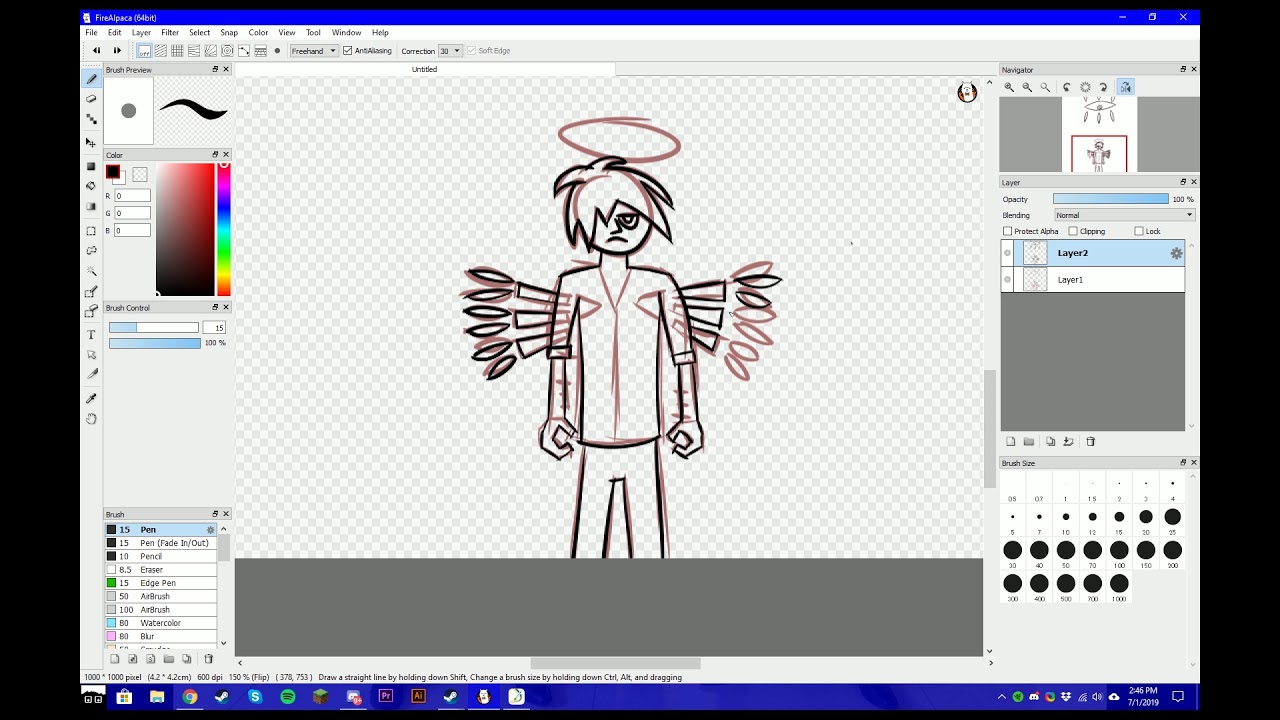Viewport: 1280px width, 720px height.
Task: Select the Text tool
Action: (x=91, y=334)
